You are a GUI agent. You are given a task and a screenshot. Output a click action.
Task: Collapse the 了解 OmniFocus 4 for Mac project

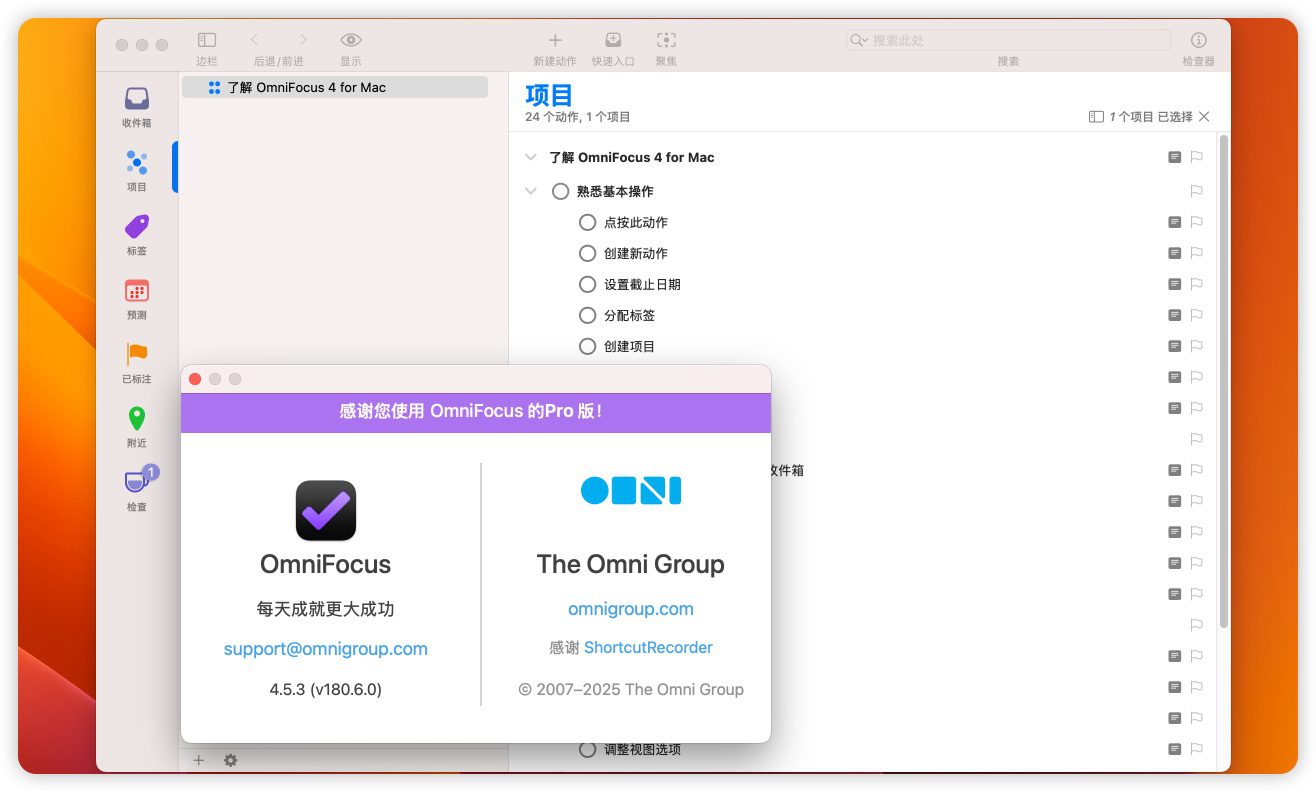coord(531,158)
